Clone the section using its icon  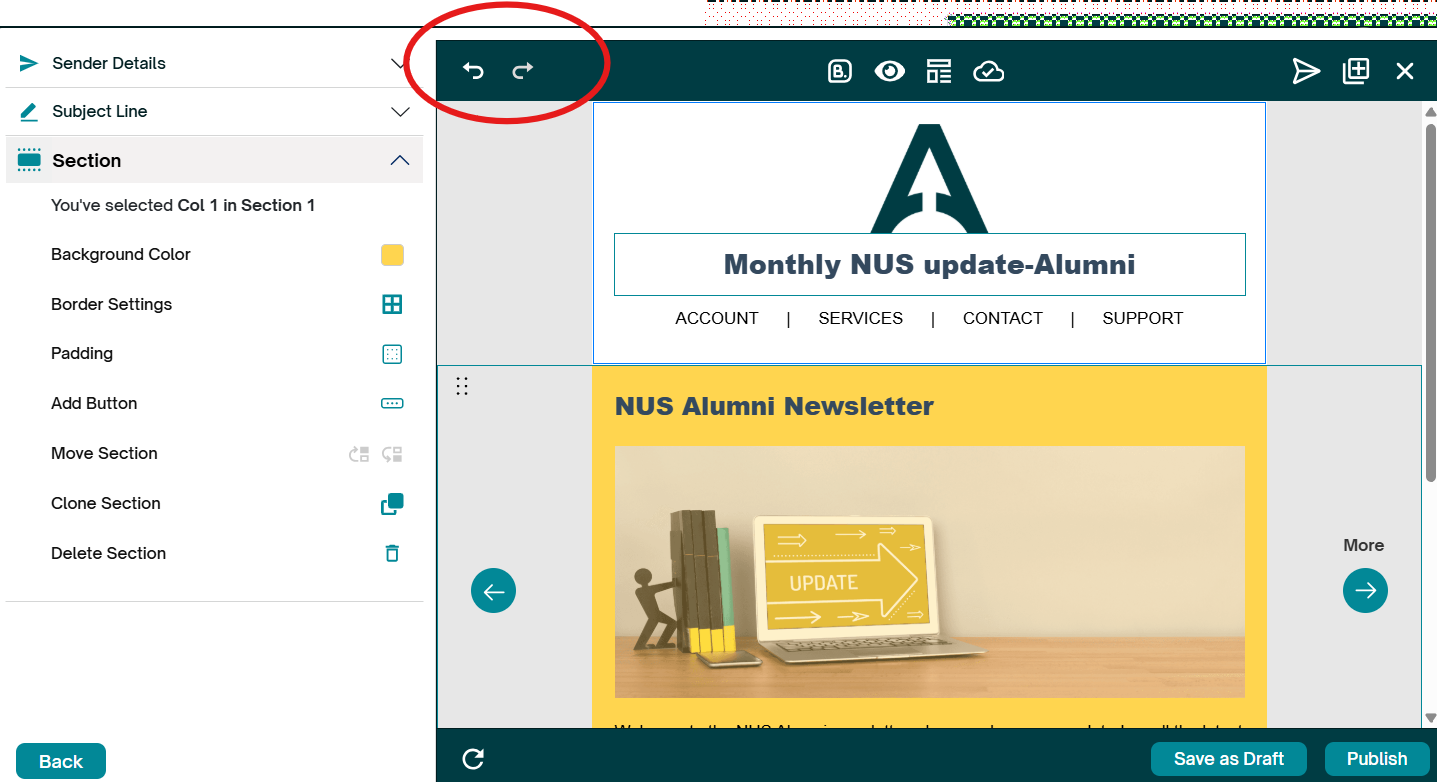tap(392, 504)
